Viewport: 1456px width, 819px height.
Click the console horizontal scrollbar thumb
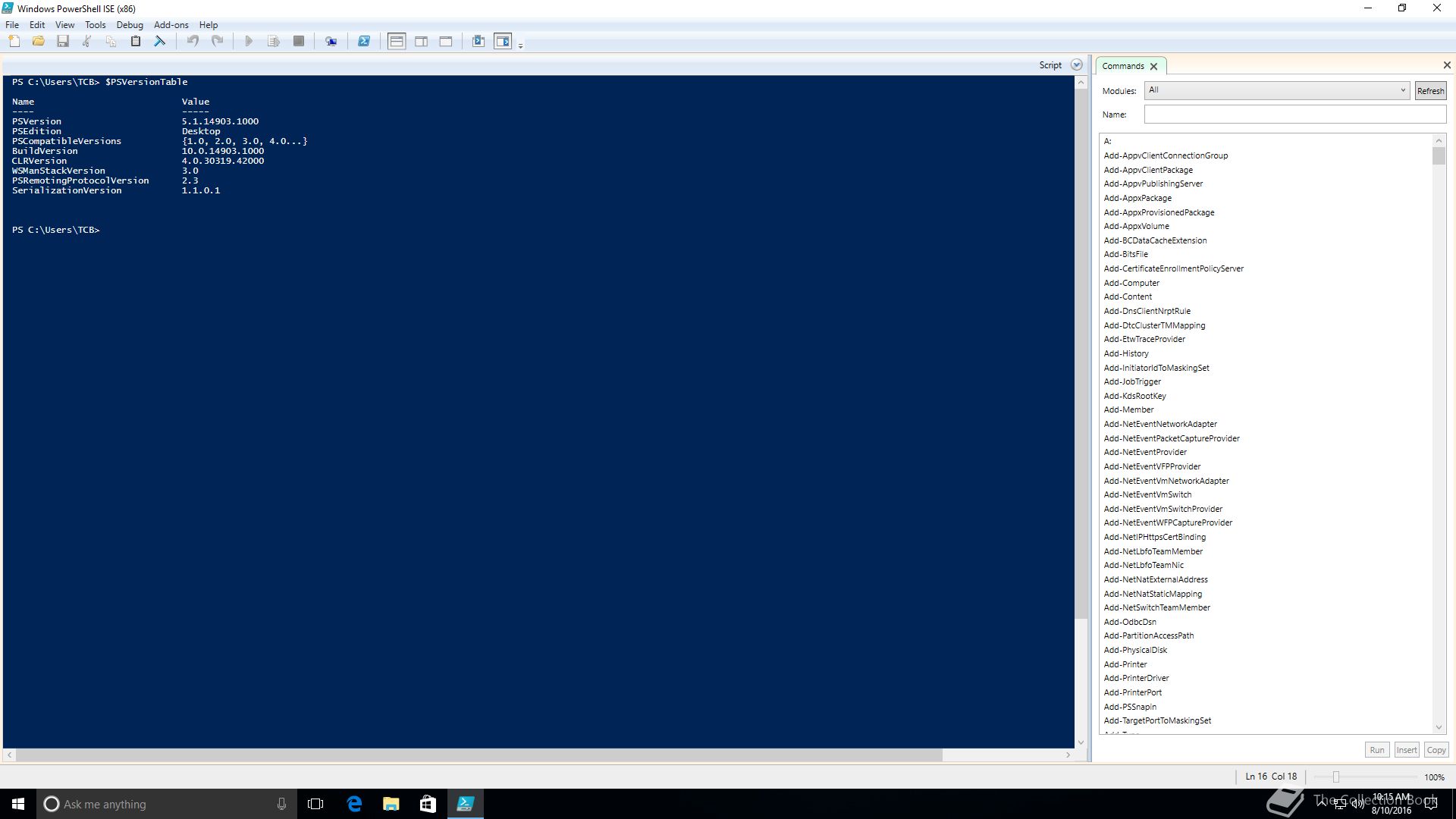(479, 755)
